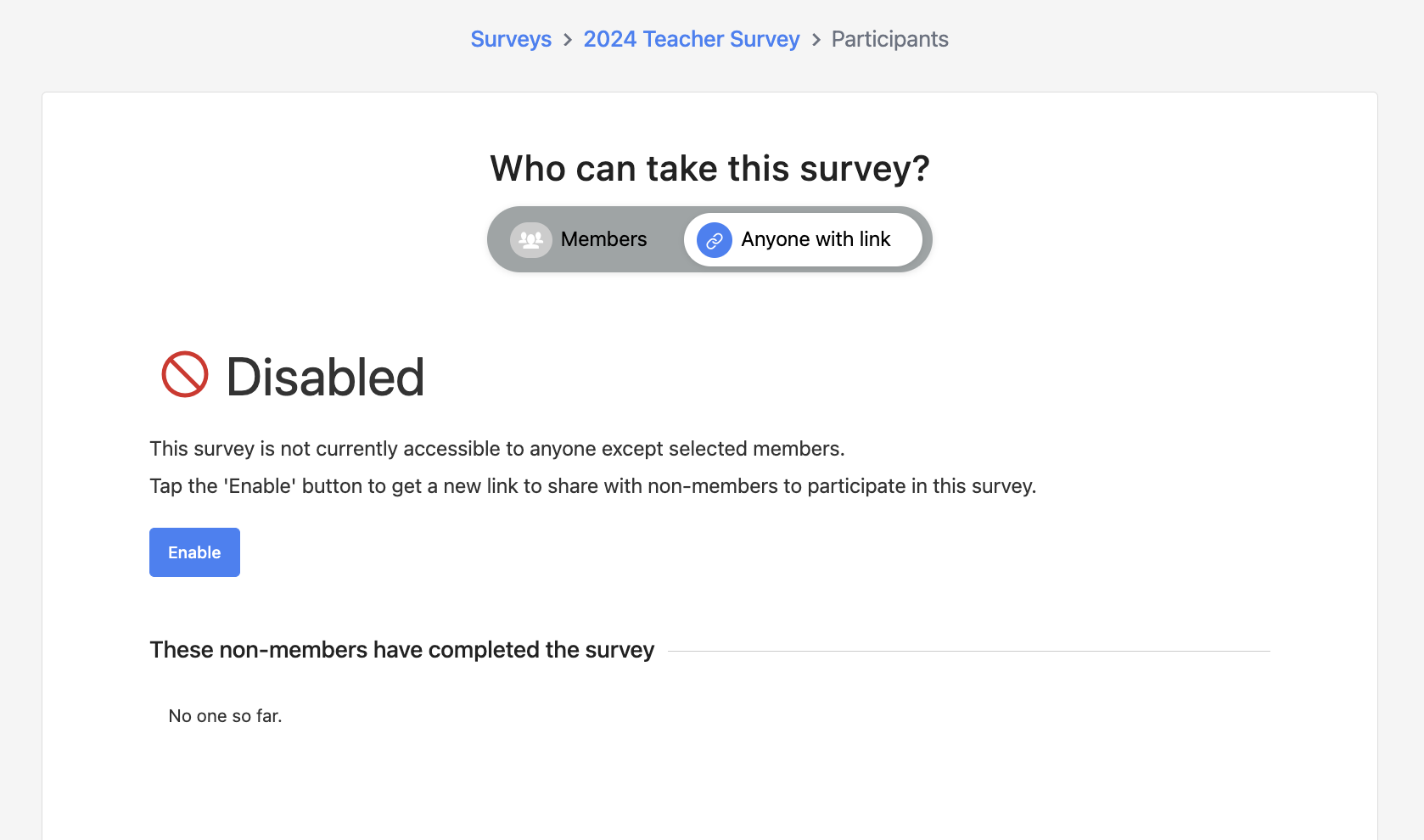Screen dimensions: 1424x840
Task: Click the non-members completed survey heading
Action: click(x=402, y=650)
